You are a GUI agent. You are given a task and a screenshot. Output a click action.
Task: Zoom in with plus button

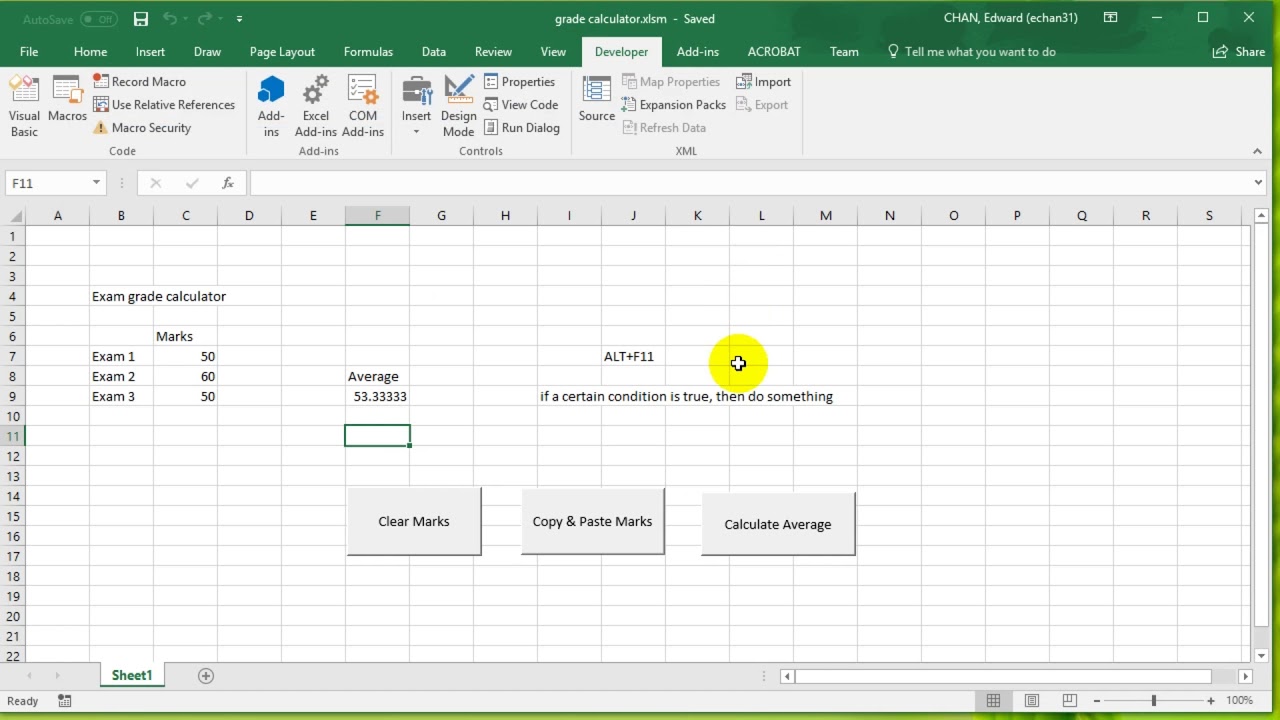coord(1211,701)
